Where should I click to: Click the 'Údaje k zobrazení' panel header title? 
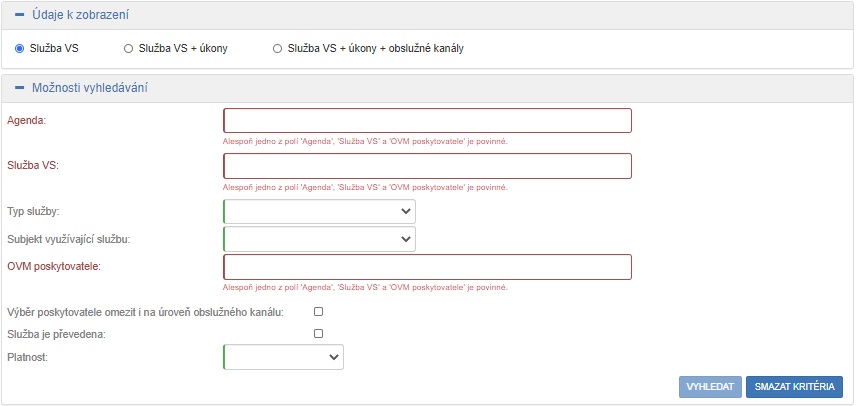coord(80,15)
